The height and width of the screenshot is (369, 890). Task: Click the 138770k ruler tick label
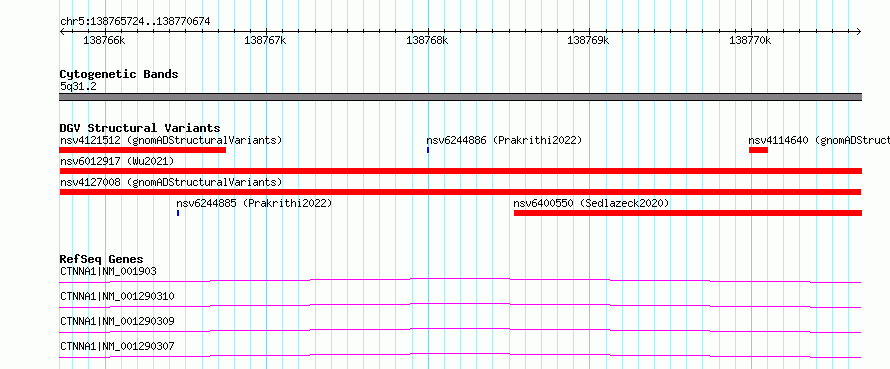750,41
